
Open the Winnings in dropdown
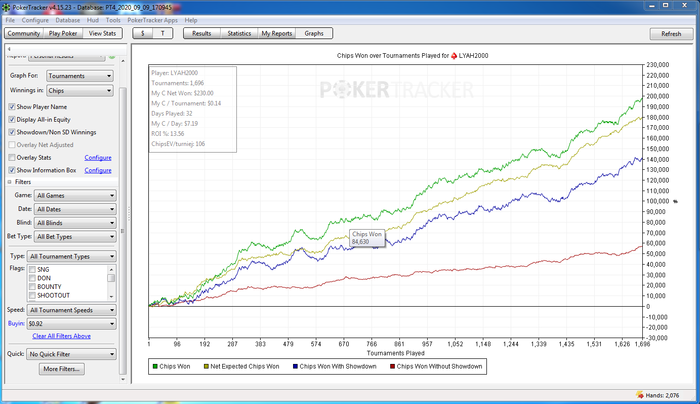[79, 91]
